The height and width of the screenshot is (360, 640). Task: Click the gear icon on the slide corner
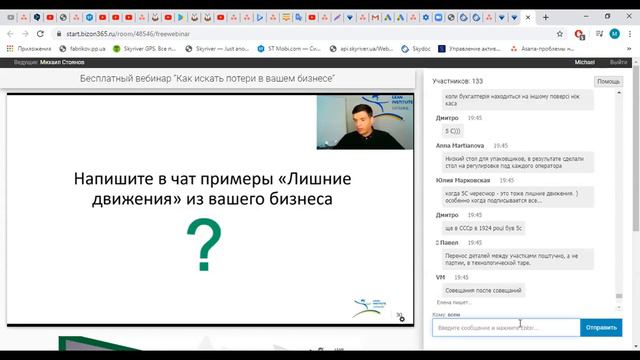402,319
